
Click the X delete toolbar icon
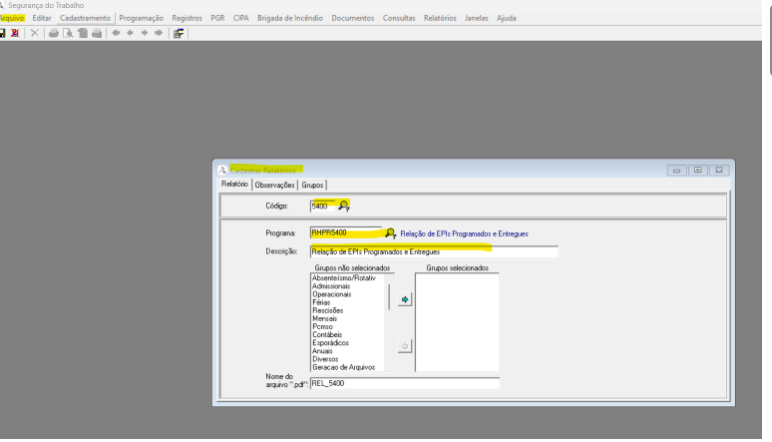35,33
